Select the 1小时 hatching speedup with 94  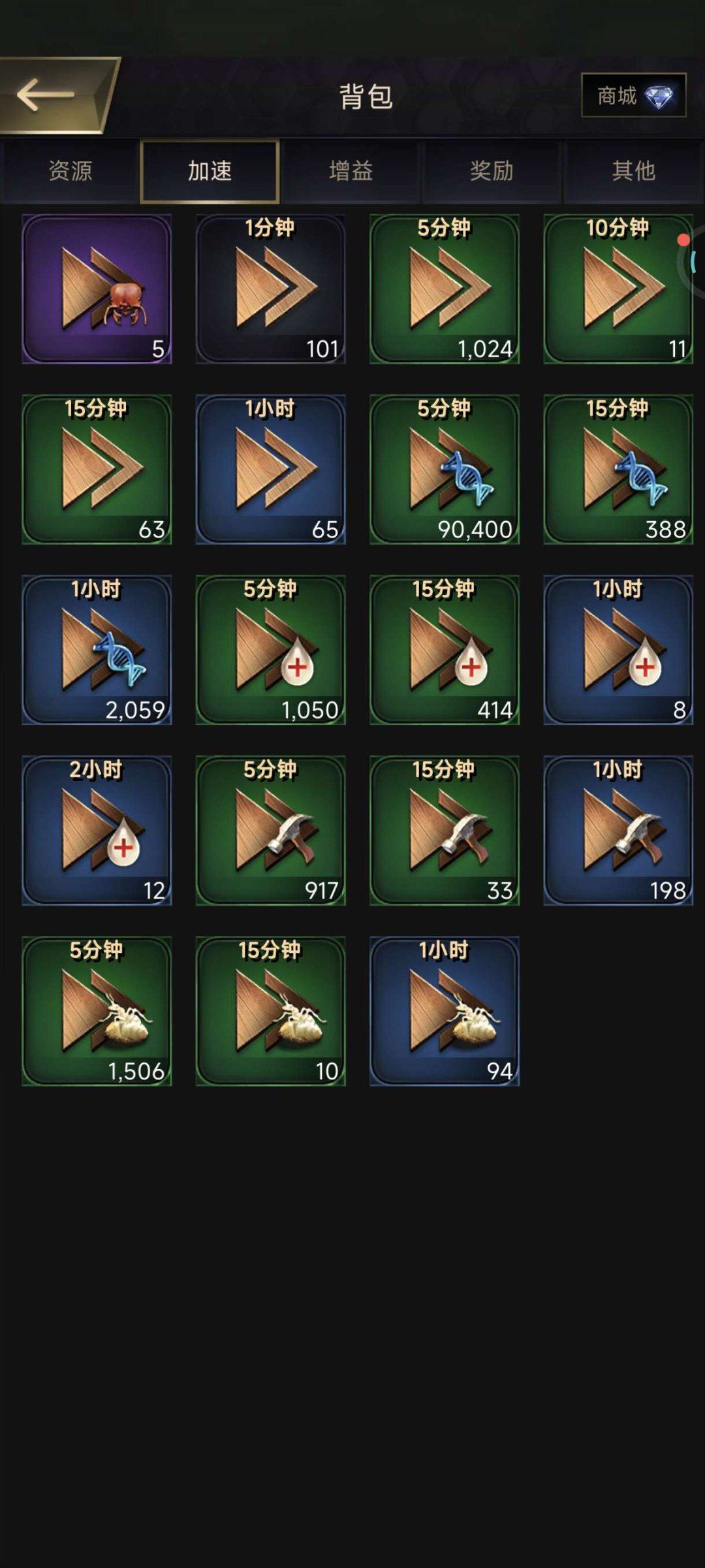click(445, 1011)
